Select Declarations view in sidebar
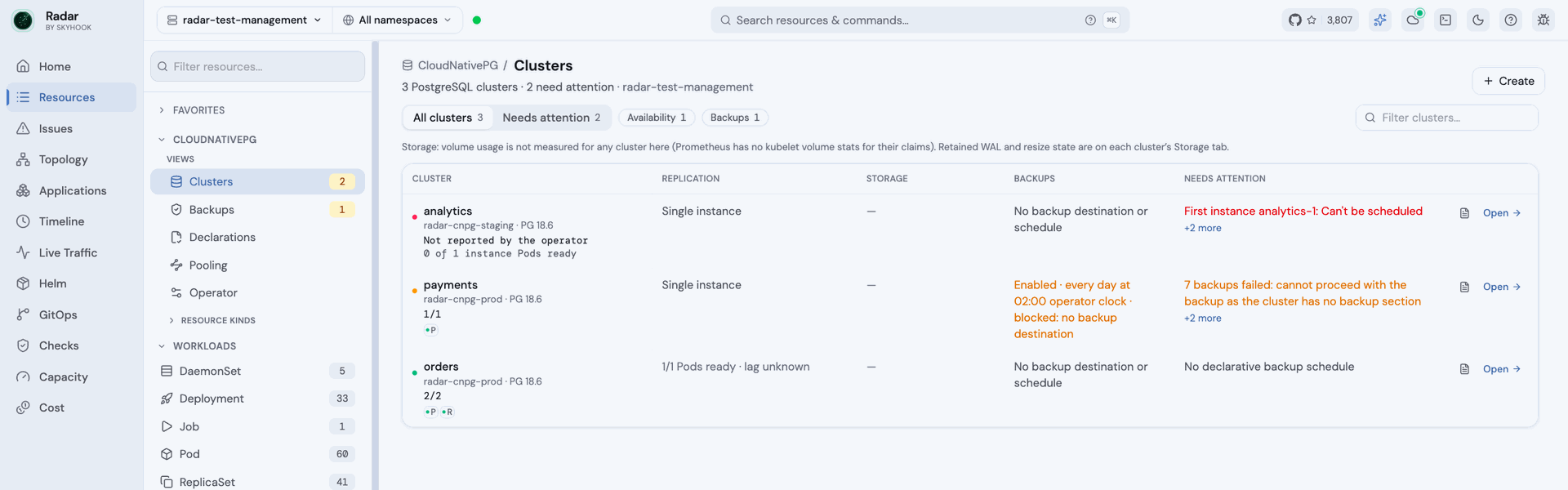1568x490 pixels. point(257,237)
